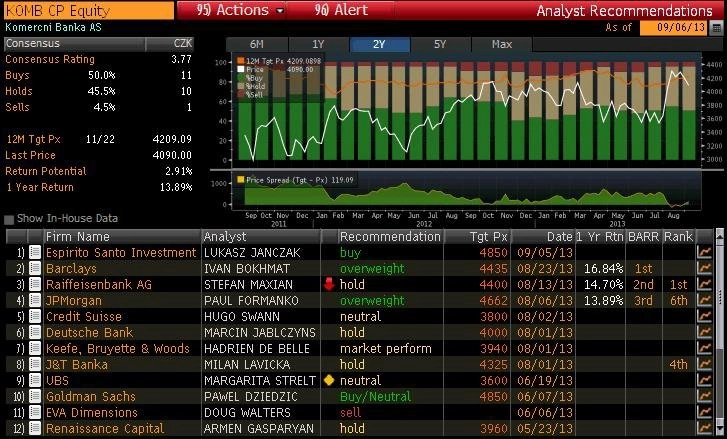This screenshot has width=727, height=439.
Task: Select the 1Y chart range tab
Action: coord(318,44)
